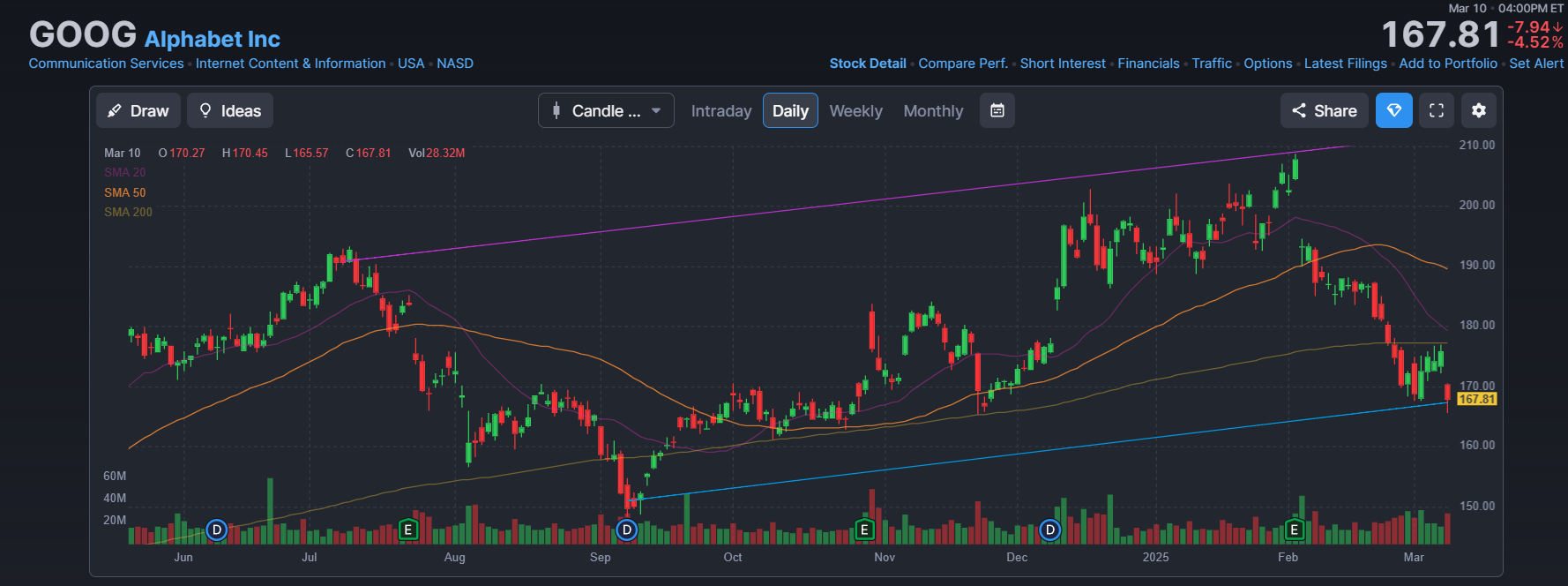Viewport: 1568px width, 586px height.
Task: Click the candlestick icon in chart type selector
Action: tap(556, 110)
